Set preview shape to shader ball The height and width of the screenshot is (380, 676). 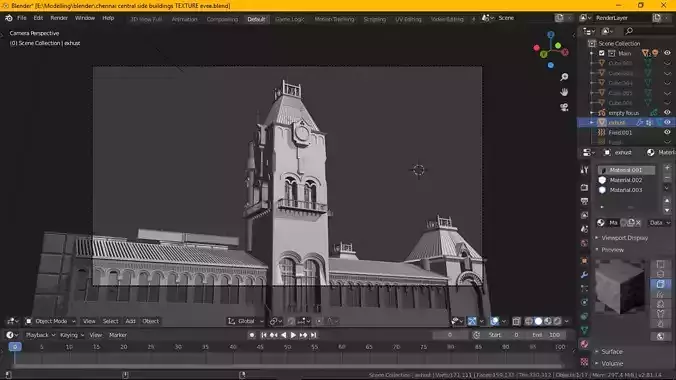[660, 304]
